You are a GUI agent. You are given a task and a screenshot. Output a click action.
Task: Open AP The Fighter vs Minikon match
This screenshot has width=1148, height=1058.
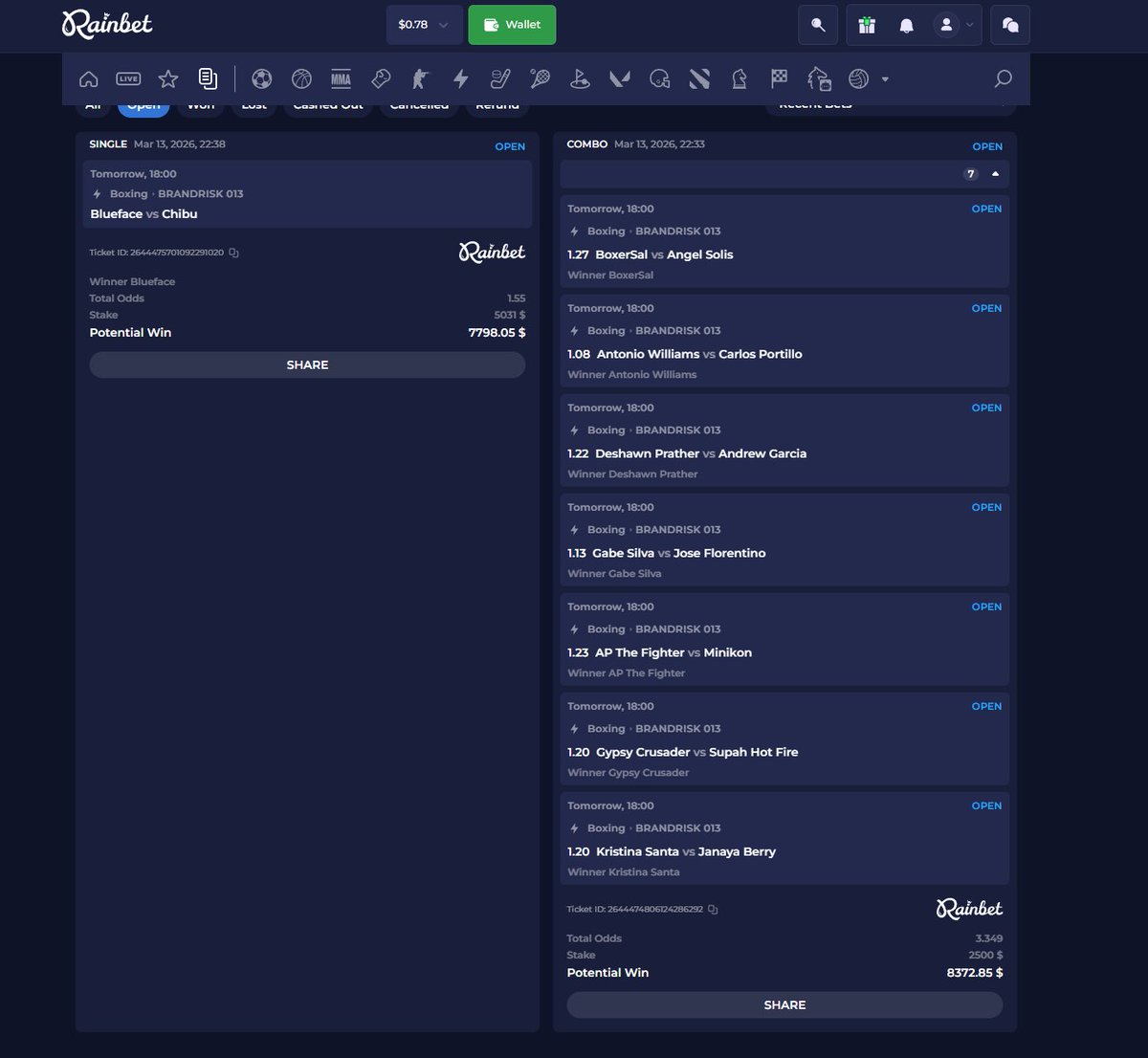point(673,652)
